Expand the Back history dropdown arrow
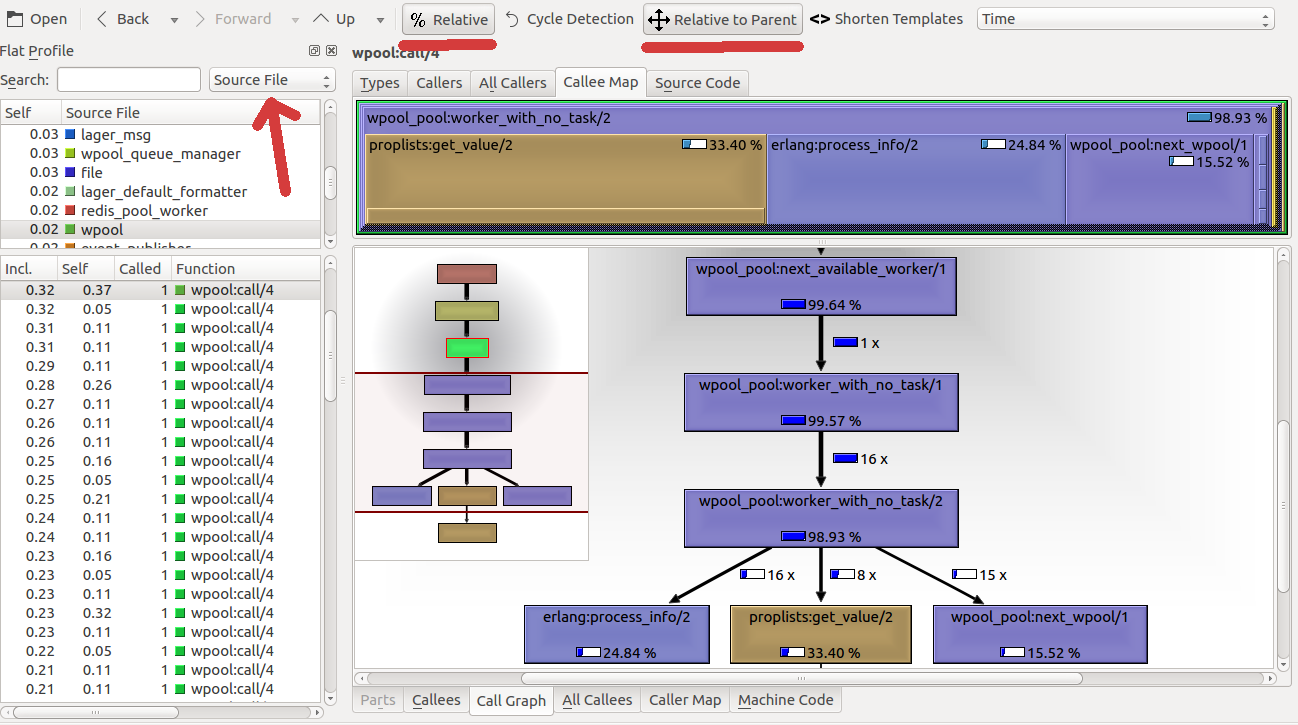 [x=174, y=20]
